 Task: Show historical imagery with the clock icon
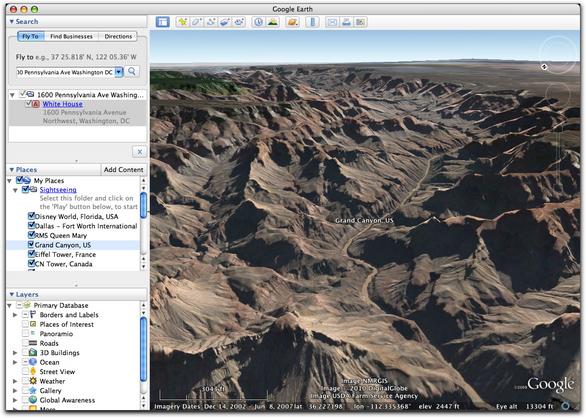tap(258, 22)
